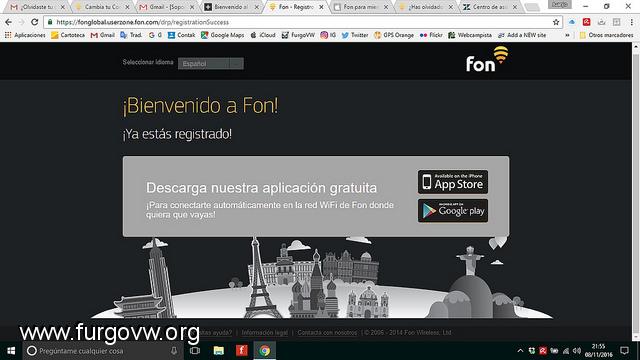Reload the page with refresh icon

[x=35, y=22]
